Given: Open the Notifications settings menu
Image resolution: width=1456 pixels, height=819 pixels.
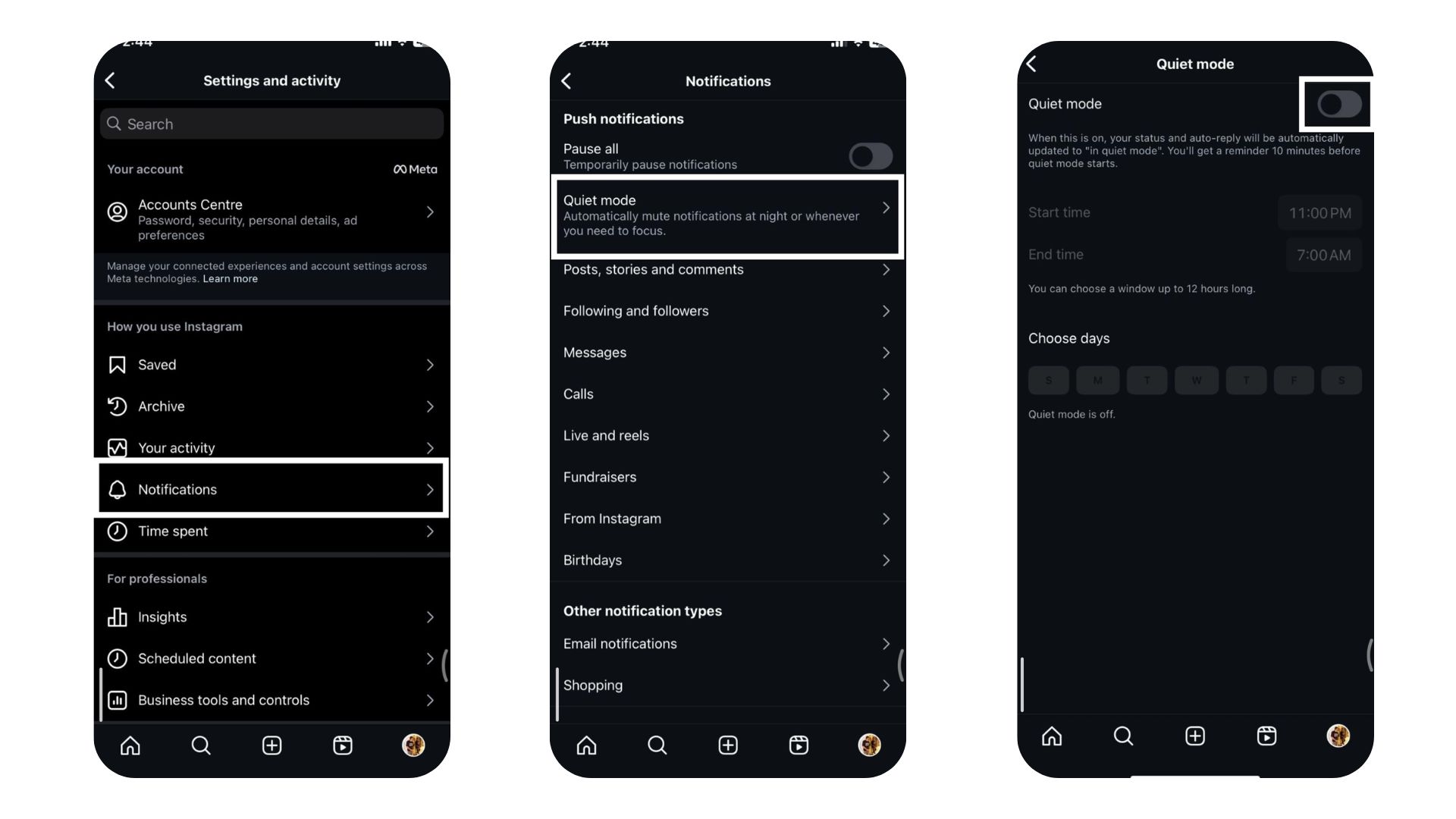Looking at the screenshot, I should tap(272, 489).
